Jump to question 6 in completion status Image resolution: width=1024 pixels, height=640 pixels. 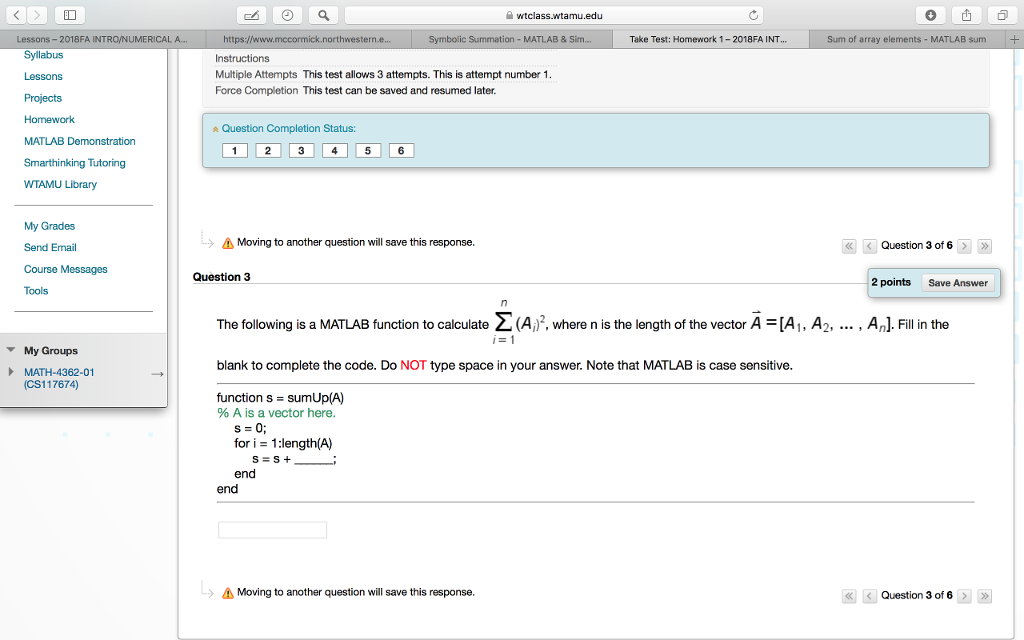pos(401,151)
